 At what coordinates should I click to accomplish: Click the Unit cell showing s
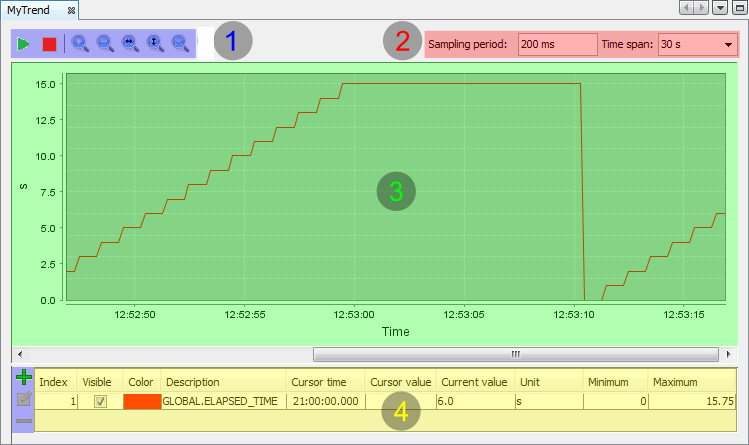tap(549, 402)
